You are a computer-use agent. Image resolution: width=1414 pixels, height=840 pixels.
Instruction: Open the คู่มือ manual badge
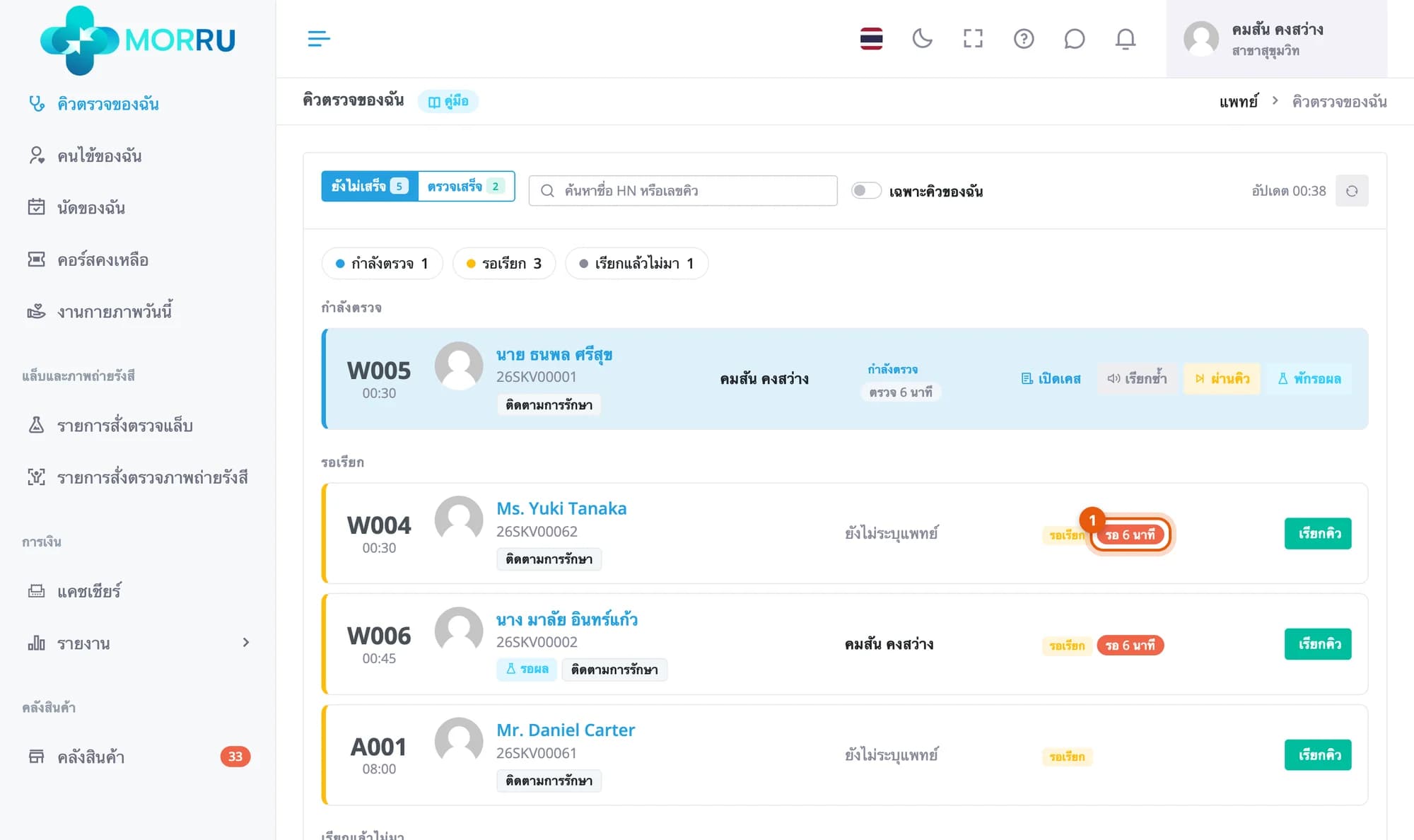pyautogui.click(x=448, y=101)
